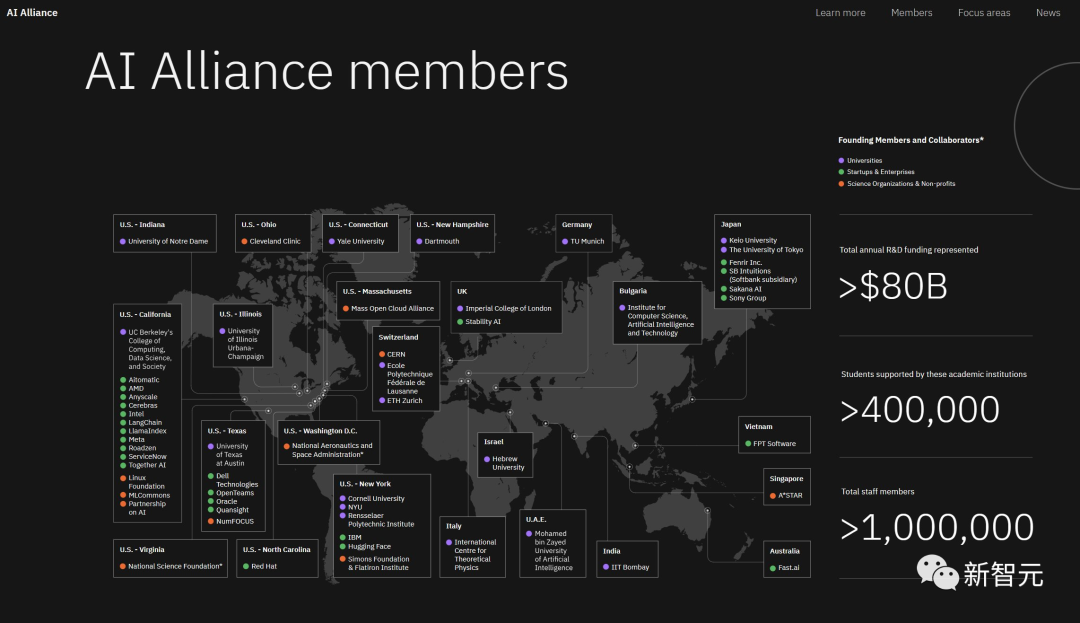Click the Italy box heading
Image resolution: width=1080 pixels, height=623 pixels.
(x=454, y=526)
